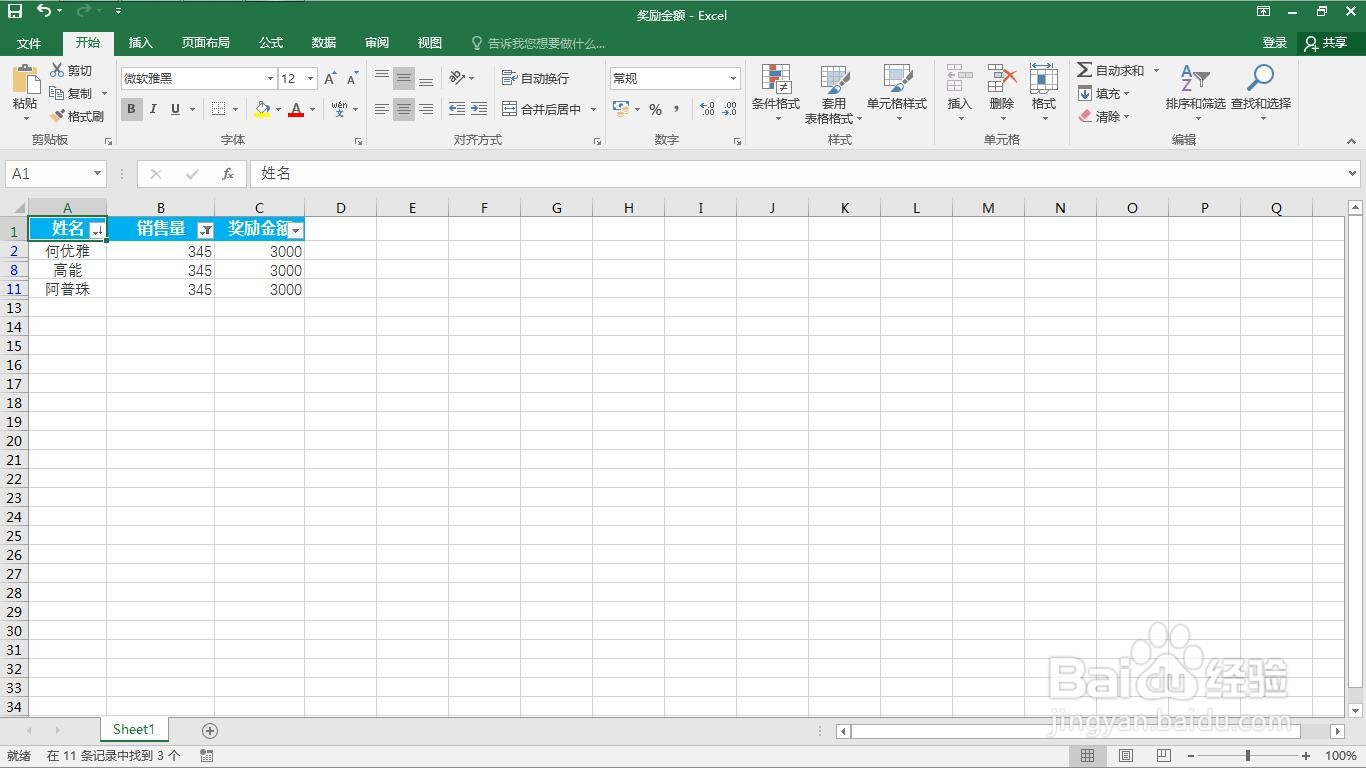
Task: Toggle middle vertical alignment
Action: click(x=404, y=78)
